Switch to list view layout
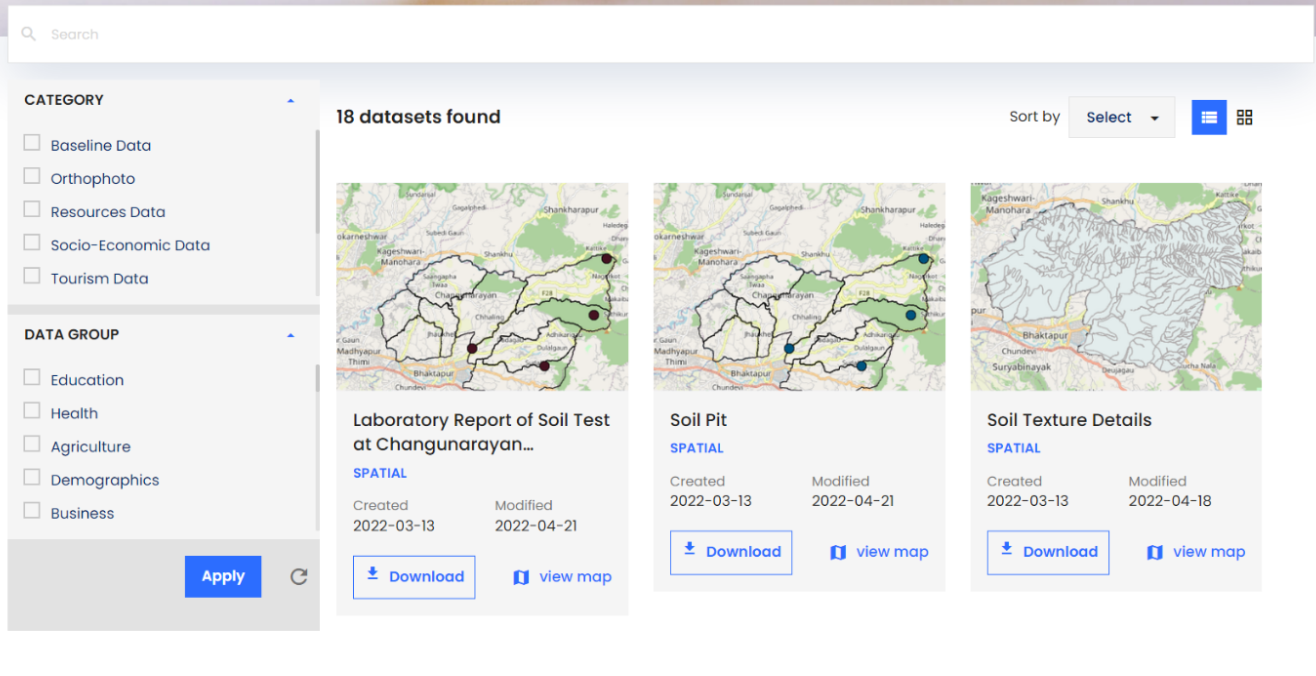This screenshot has height=676, width=1316. click(x=1209, y=117)
